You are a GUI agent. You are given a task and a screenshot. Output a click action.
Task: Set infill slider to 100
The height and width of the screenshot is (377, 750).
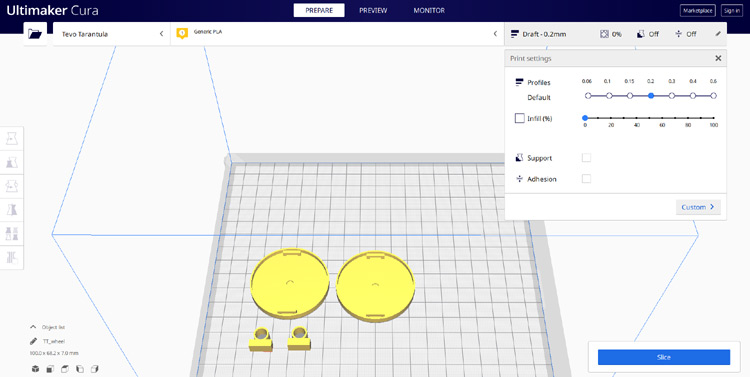714,118
